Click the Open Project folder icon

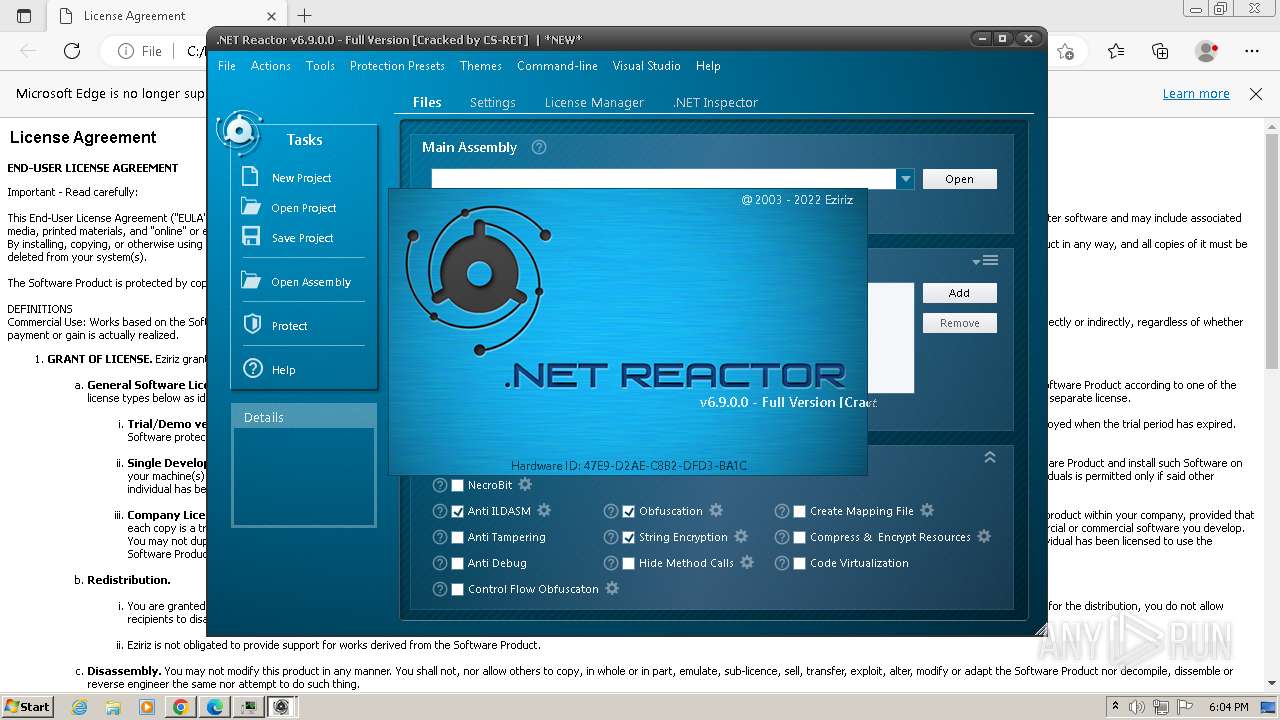pyautogui.click(x=251, y=207)
